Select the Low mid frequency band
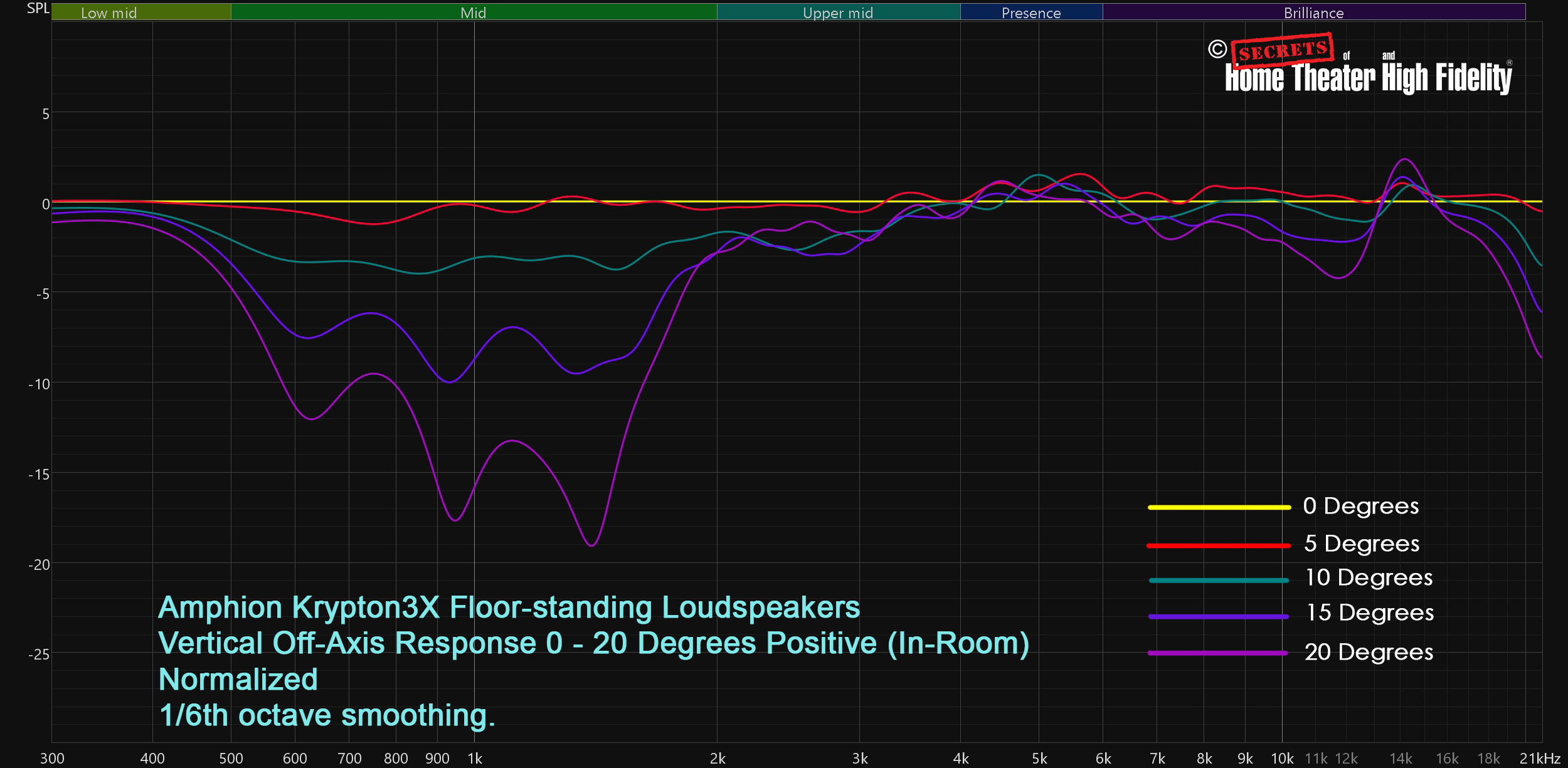This screenshot has height=768, width=1568. point(141,12)
